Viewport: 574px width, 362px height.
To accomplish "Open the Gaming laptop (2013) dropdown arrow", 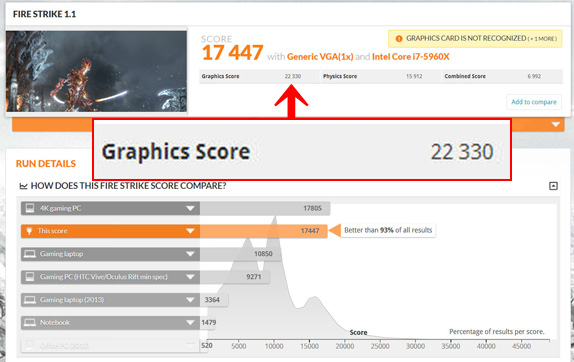I will tap(190, 300).
